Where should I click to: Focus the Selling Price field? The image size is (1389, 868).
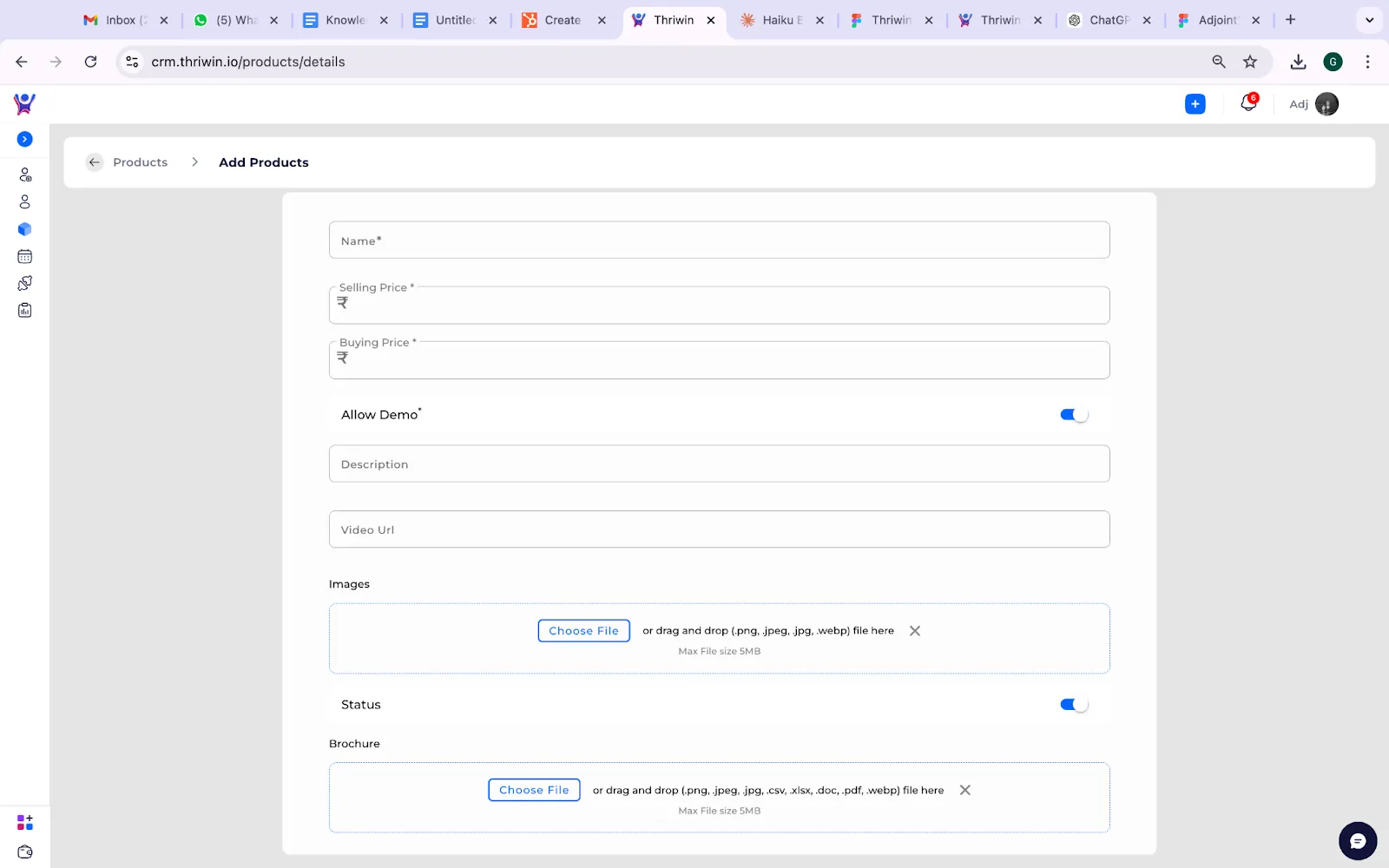pyautogui.click(x=720, y=305)
